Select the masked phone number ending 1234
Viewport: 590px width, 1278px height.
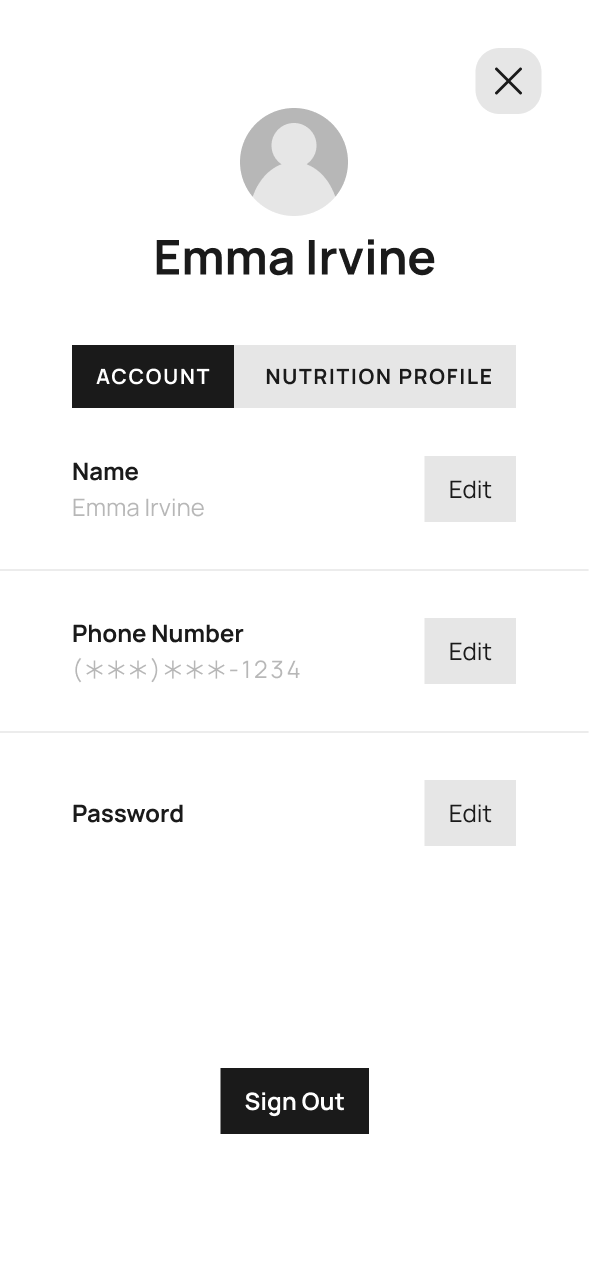coord(186,670)
